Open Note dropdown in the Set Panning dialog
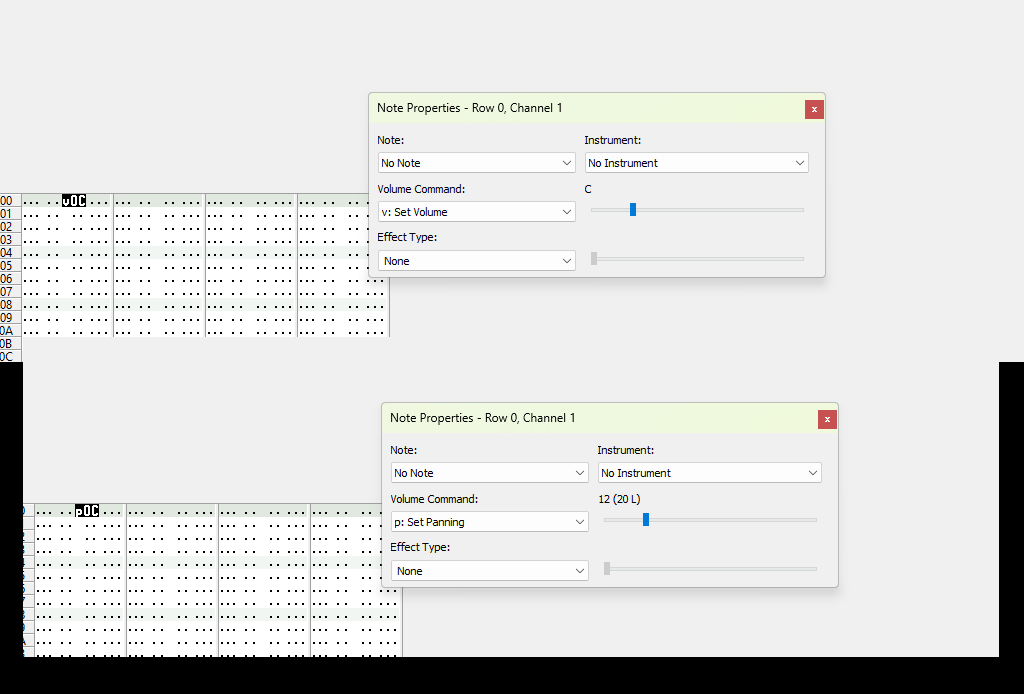Viewport: 1024px width, 694px height. point(489,473)
